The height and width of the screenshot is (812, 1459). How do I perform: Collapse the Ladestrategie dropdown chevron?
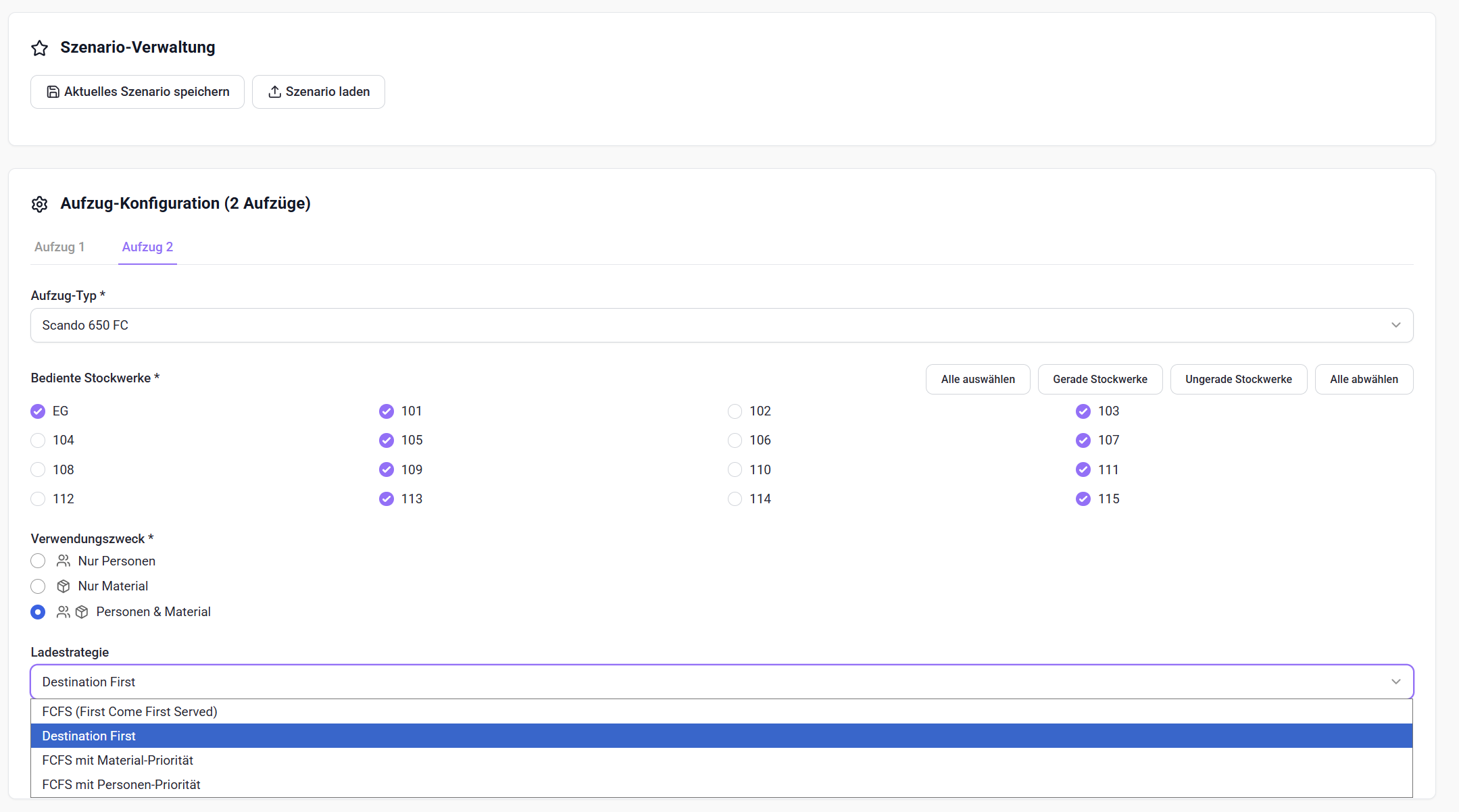[x=1396, y=682]
